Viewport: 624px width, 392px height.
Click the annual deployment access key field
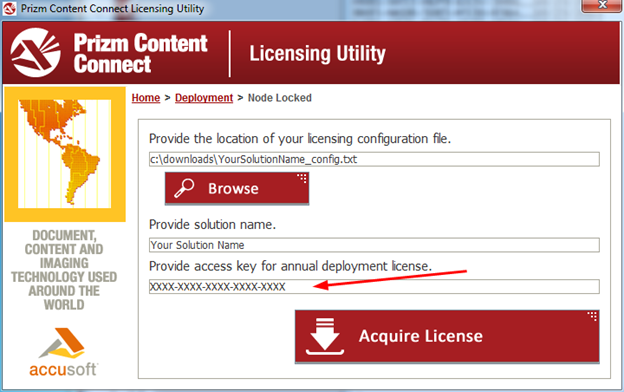[x=374, y=287]
